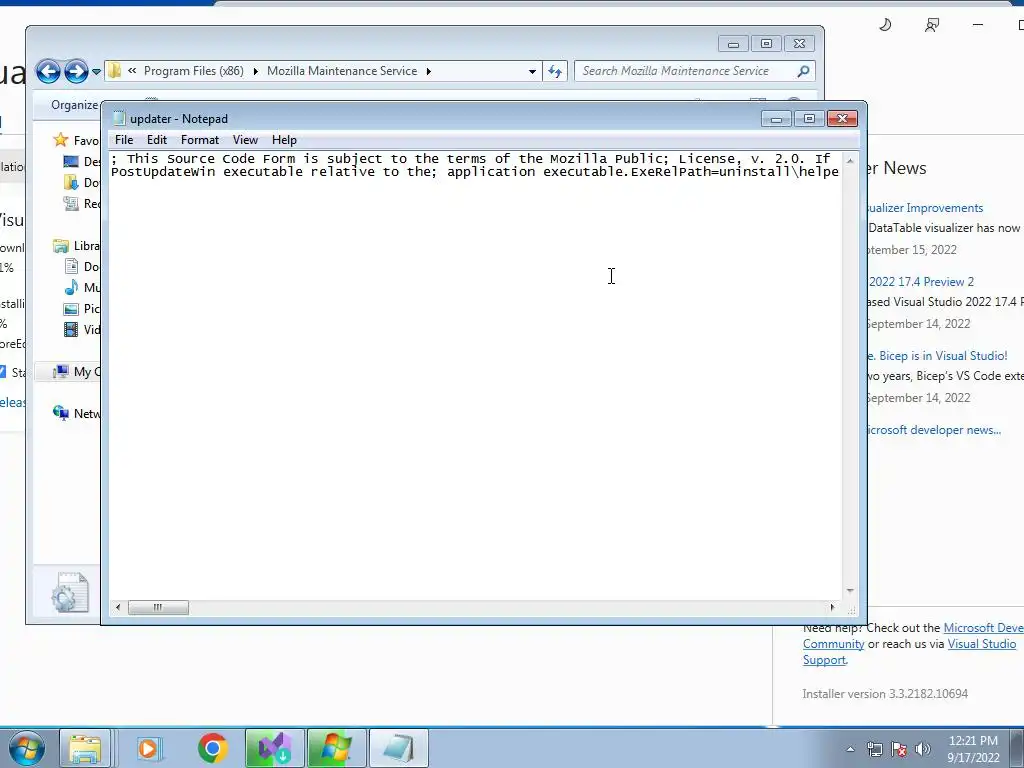Image resolution: width=1024 pixels, height=768 pixels.
Task: Switch to Visual Studio Installer taskbar button
Action: pyautogui.click(x=274, y=748)
